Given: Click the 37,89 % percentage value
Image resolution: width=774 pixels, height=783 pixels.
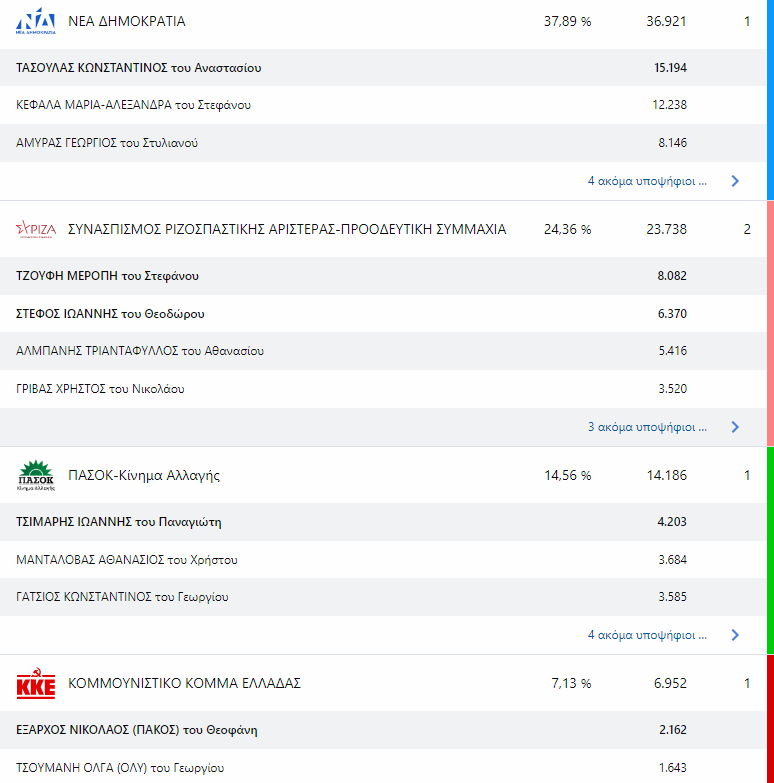Looking at the screenshot, I should pos(568,21).
